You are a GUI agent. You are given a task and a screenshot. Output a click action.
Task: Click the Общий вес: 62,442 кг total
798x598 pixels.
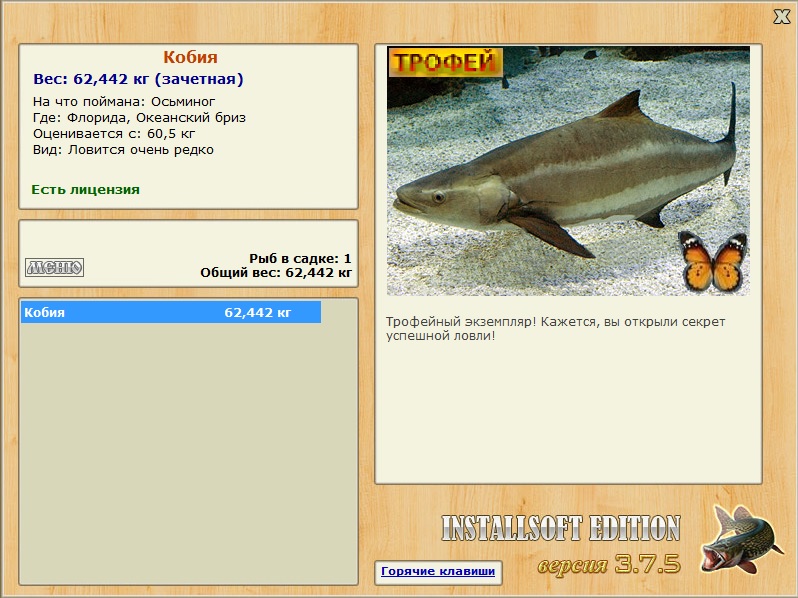point(276,273)
